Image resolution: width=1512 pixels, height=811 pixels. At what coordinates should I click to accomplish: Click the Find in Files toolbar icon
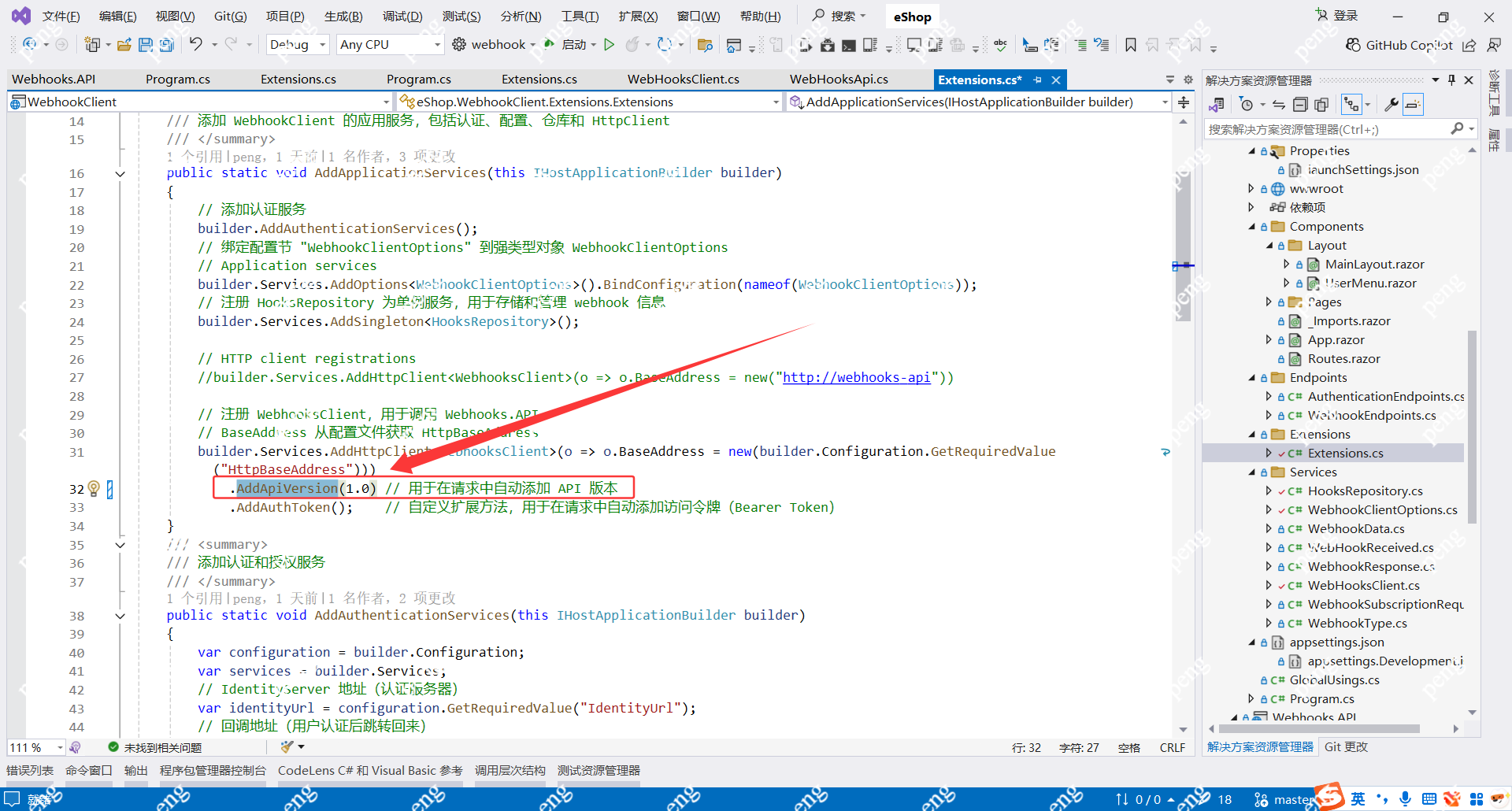click(705, 45)
